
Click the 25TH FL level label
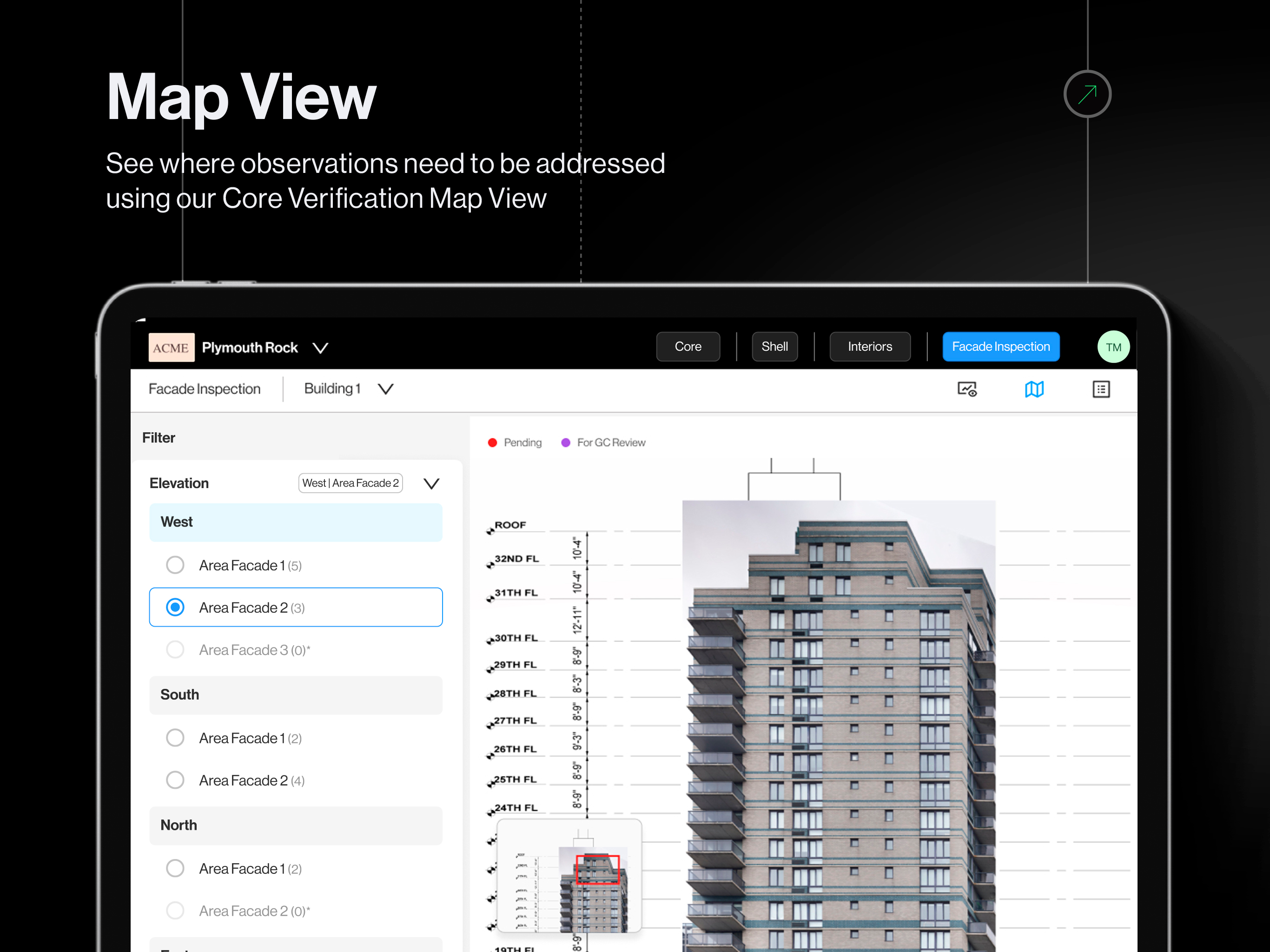[515, 779]
